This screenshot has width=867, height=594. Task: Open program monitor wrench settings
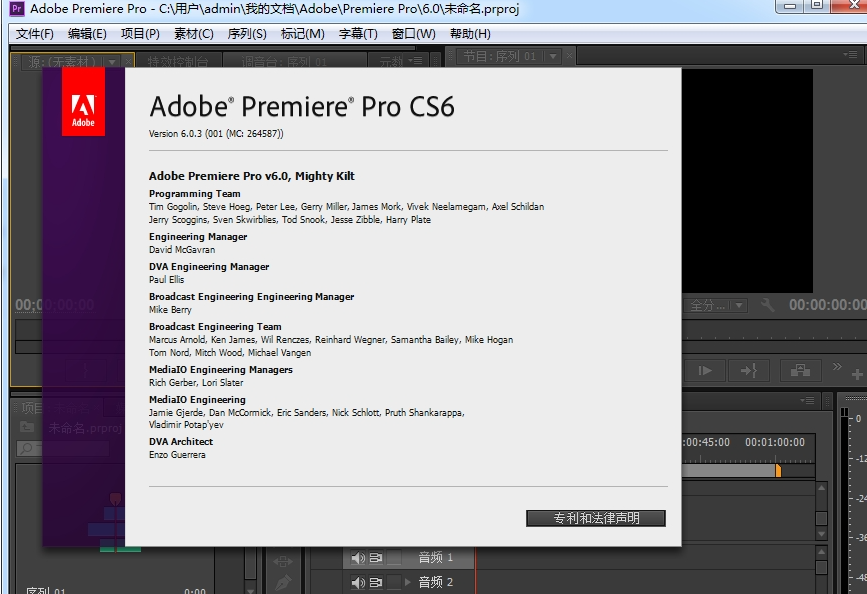pyautogui.click(x=767, y=305)
